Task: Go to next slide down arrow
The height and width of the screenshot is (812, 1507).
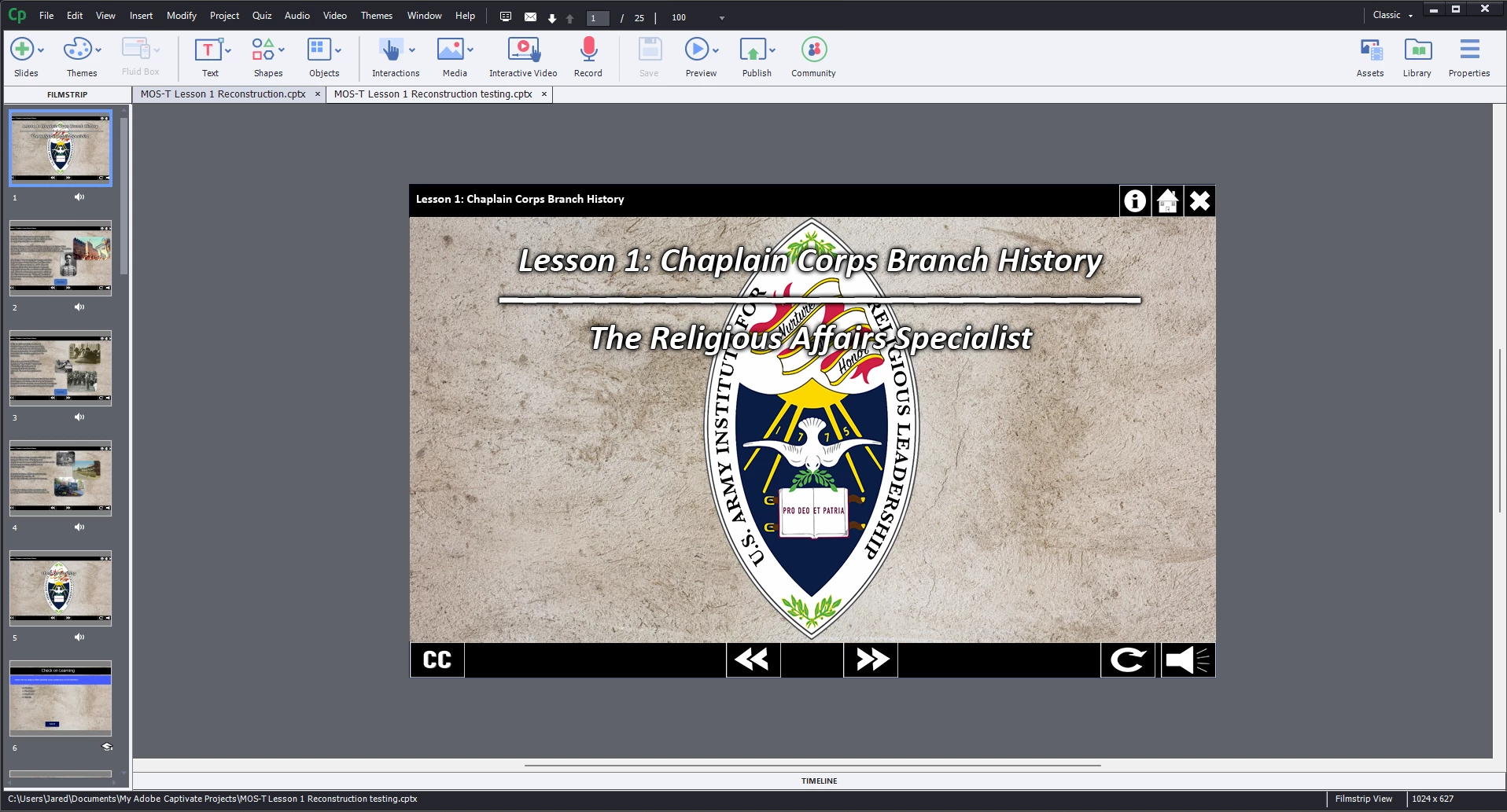Action: tap(552, 18)
